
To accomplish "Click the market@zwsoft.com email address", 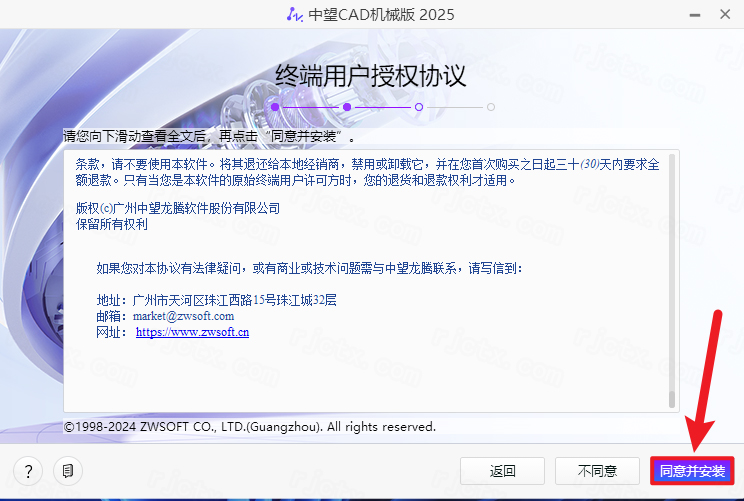I will (x=183, y=316).
